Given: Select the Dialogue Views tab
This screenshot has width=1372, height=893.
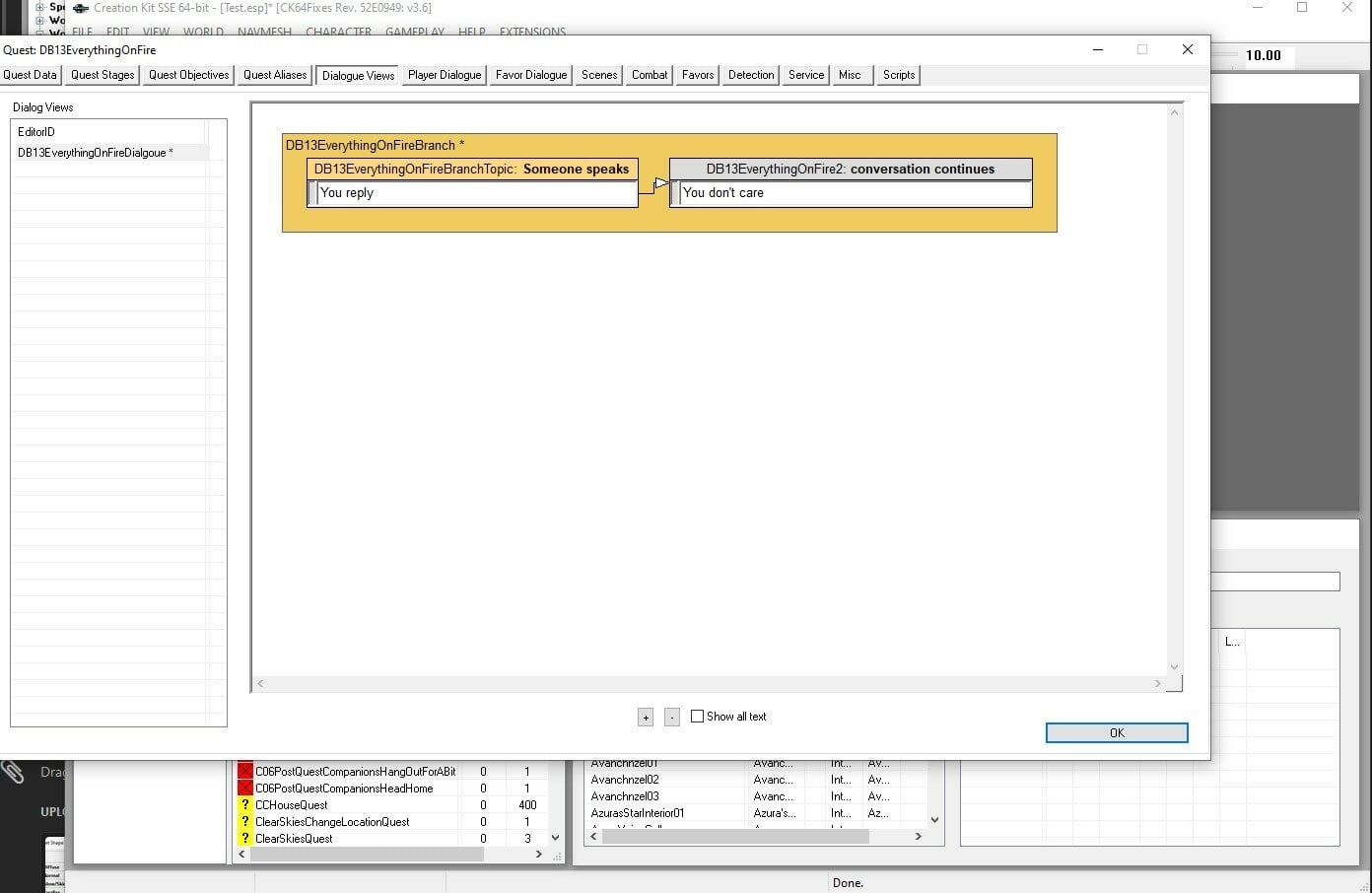Looking at the screenshot, I should click(358, 75).
